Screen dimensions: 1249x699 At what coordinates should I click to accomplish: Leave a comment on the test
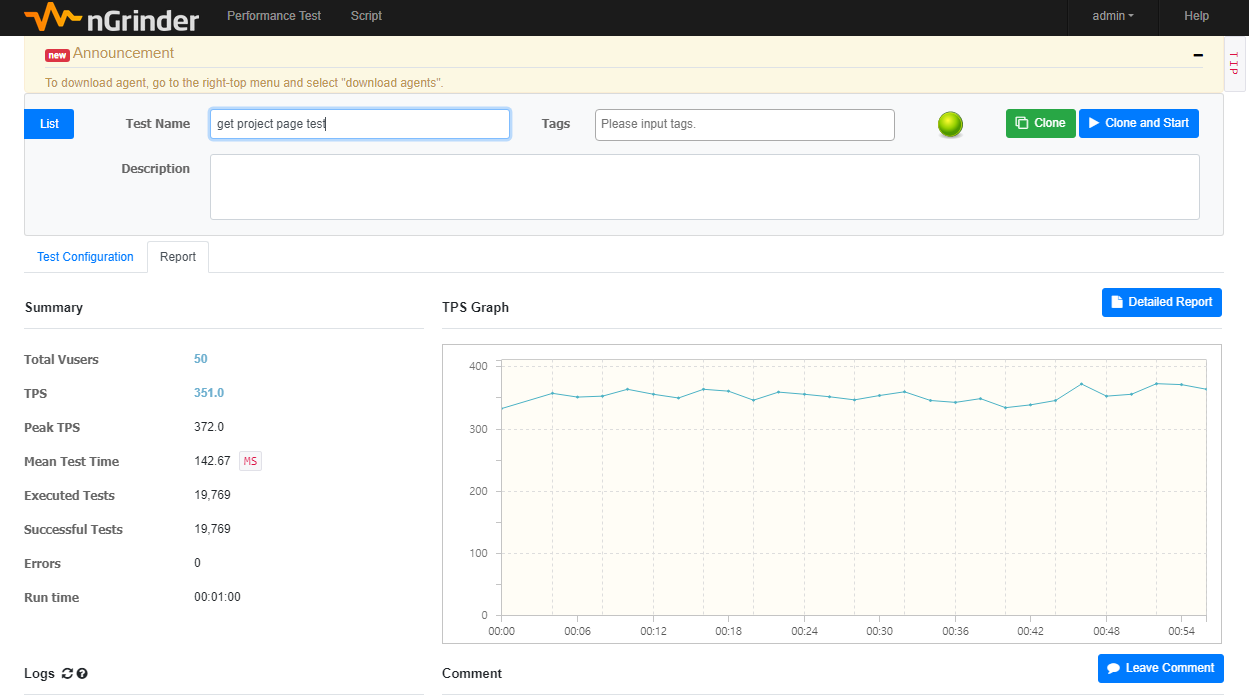(1161, 668)
